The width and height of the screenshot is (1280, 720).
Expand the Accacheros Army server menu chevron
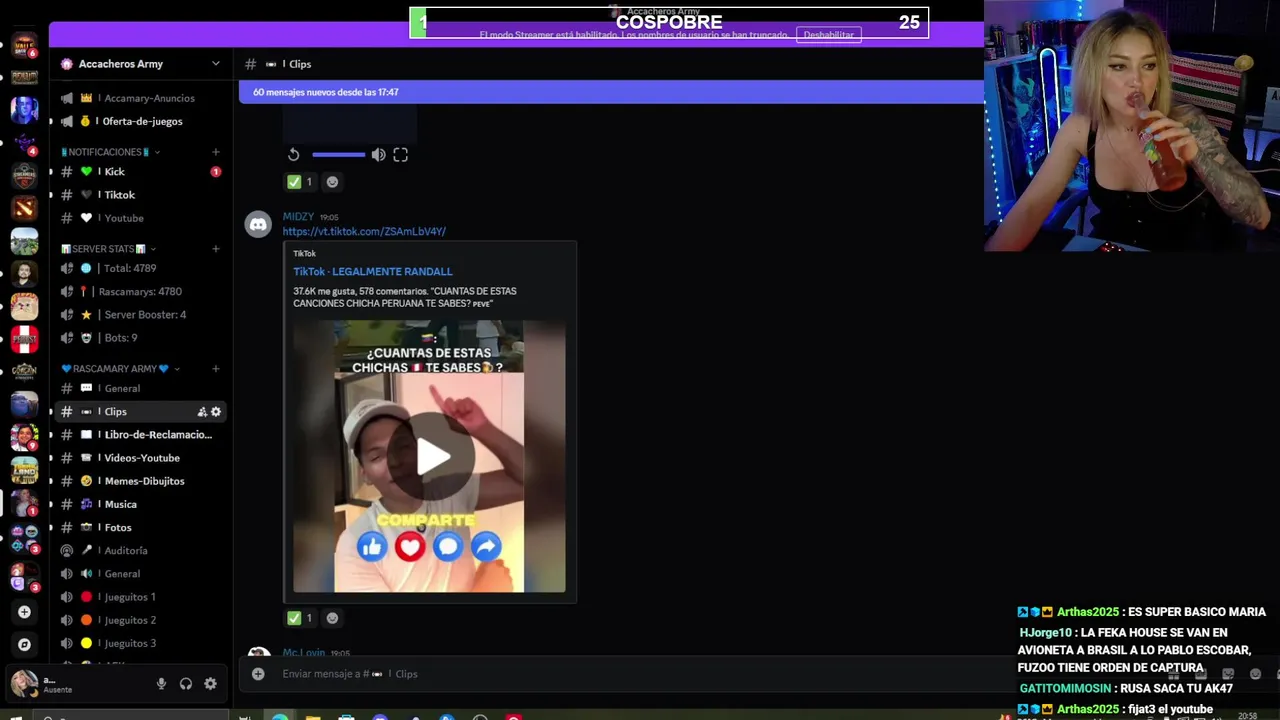click(216, 64)
